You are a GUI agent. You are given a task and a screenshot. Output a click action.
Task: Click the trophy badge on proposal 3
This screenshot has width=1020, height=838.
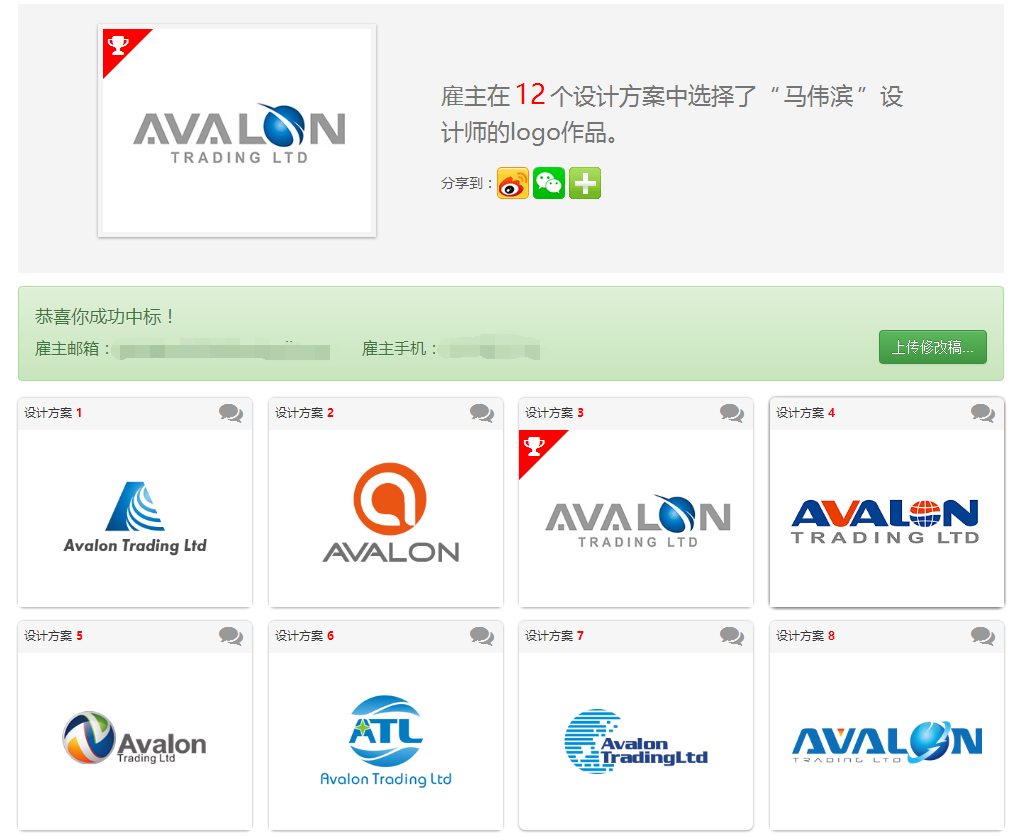pos(536,446)
